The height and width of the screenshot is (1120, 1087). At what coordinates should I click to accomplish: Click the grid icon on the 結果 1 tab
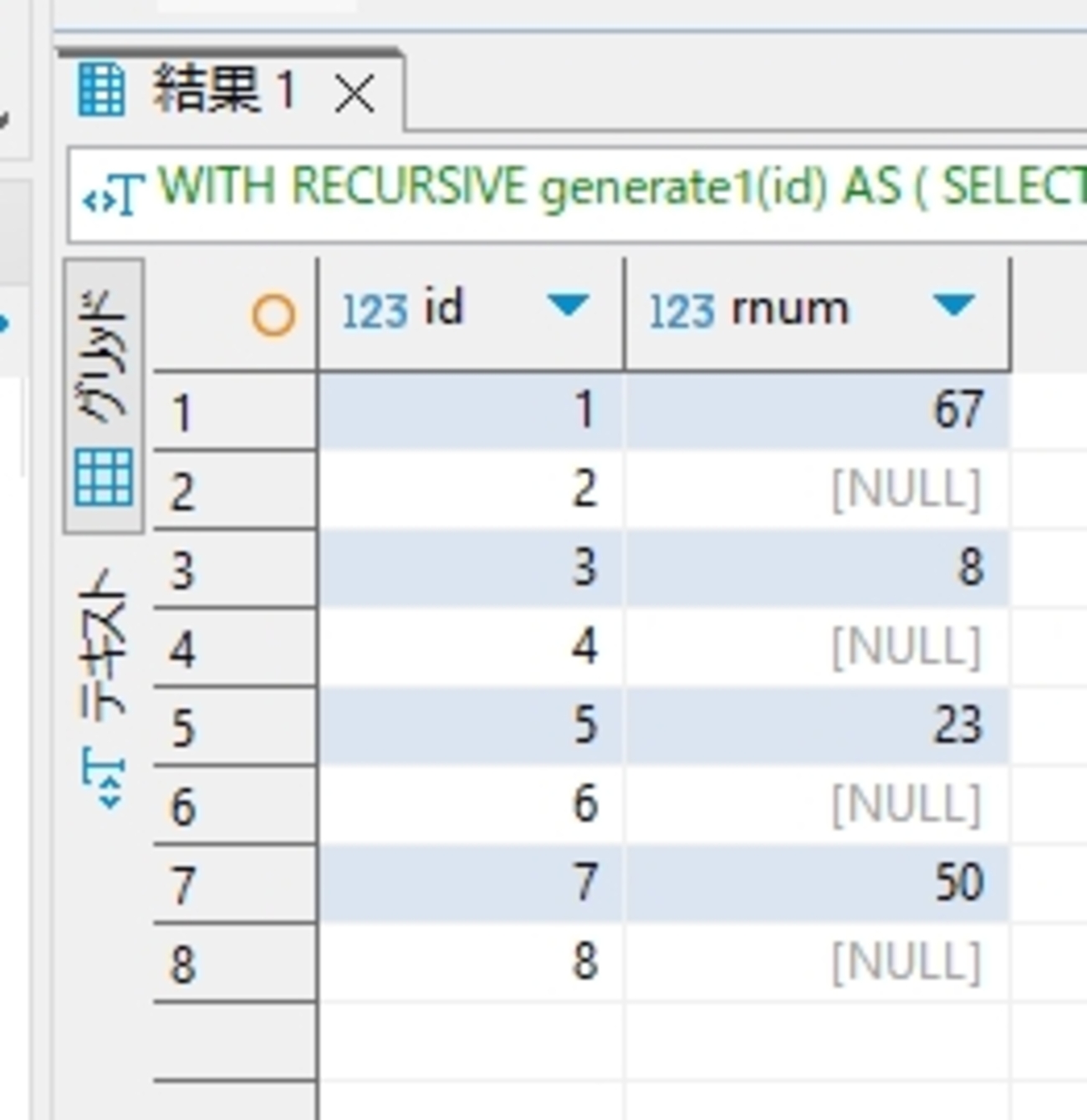[101, 89]
